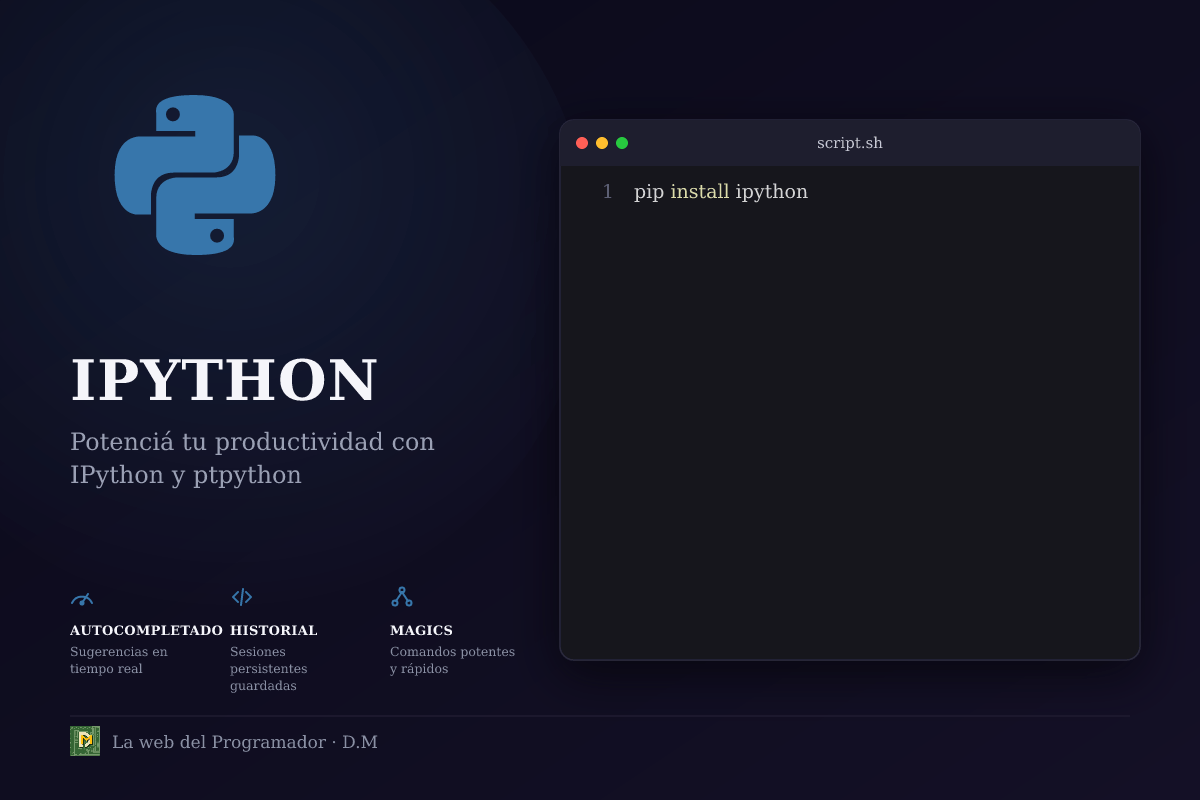This screenshot has height=800, width=1200.
Task: Click "Sesiones persistentes guardadas" description
Action: tap(269, 669)
